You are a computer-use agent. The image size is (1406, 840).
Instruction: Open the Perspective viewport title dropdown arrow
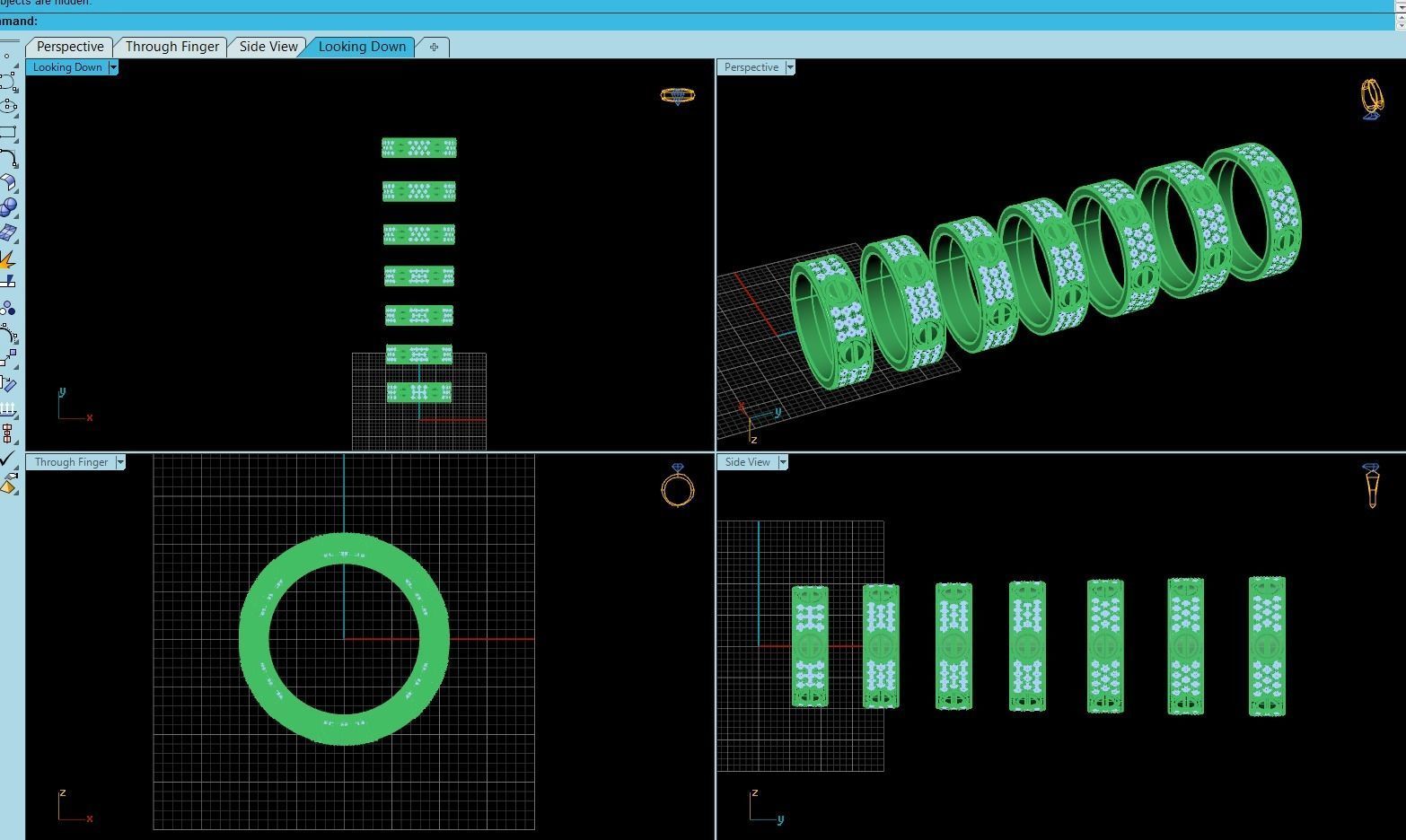[790, 67]
